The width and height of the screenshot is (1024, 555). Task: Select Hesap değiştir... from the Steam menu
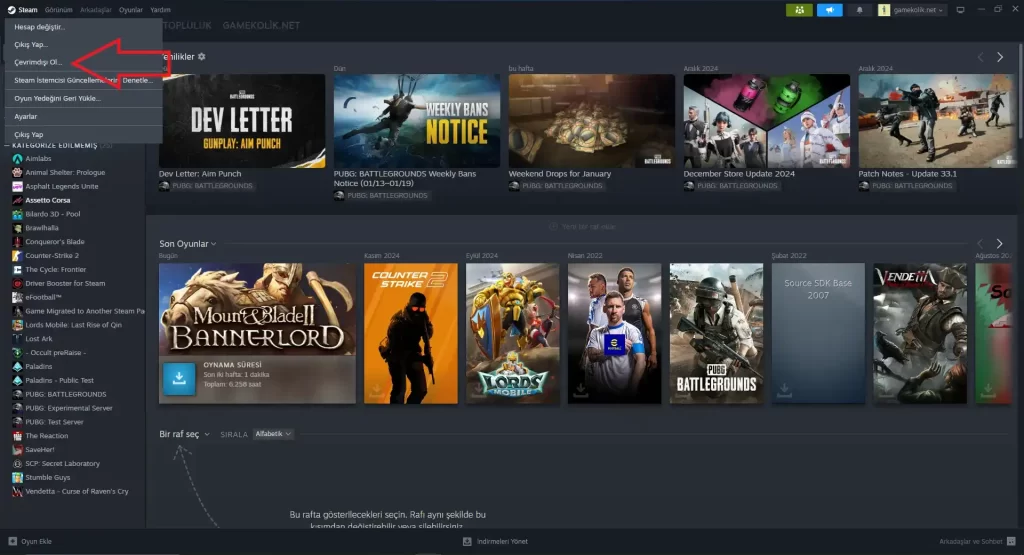point(83,27)
